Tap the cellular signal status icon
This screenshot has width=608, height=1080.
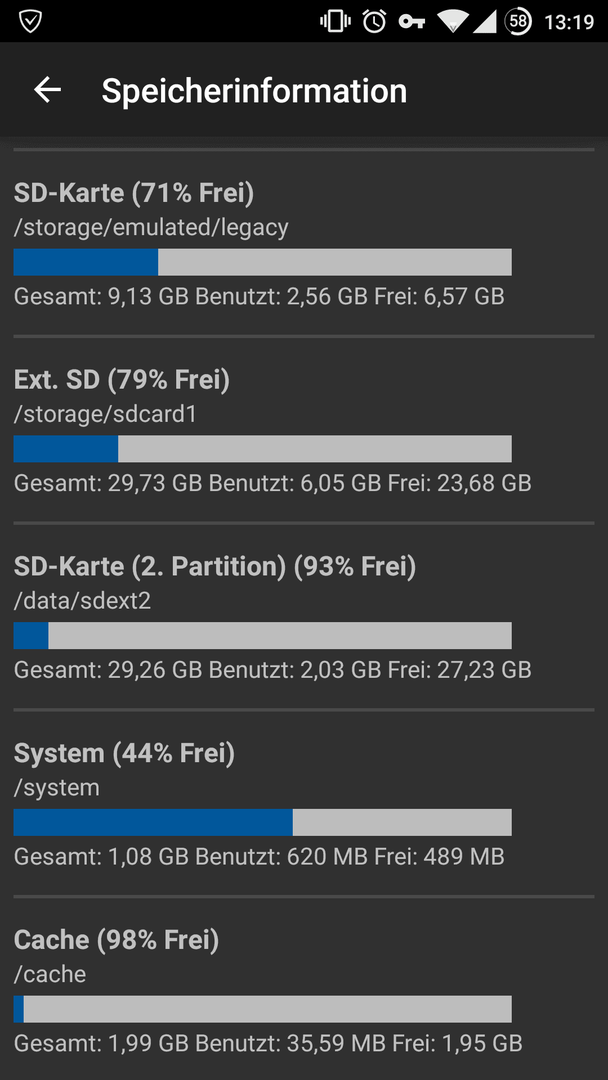point(485,21)
